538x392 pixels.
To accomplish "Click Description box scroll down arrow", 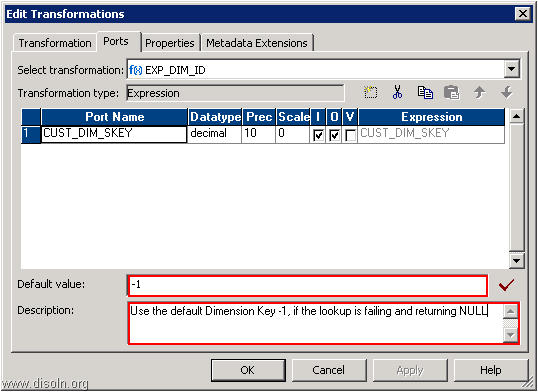I will coord(511,335).
